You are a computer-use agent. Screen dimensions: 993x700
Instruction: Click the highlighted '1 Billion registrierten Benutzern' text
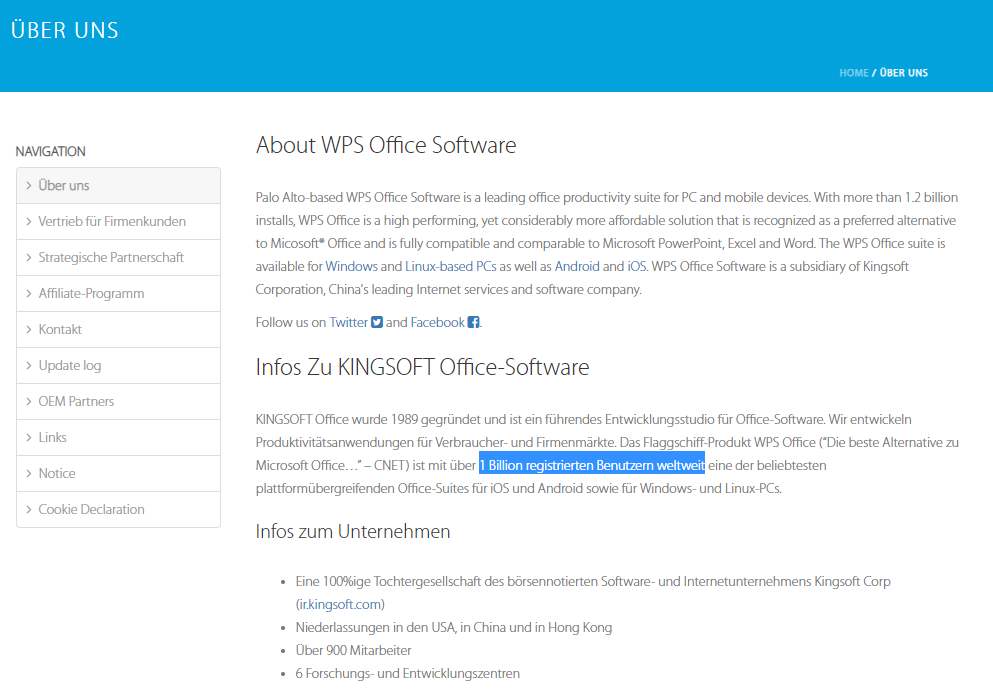pos(591,465)
